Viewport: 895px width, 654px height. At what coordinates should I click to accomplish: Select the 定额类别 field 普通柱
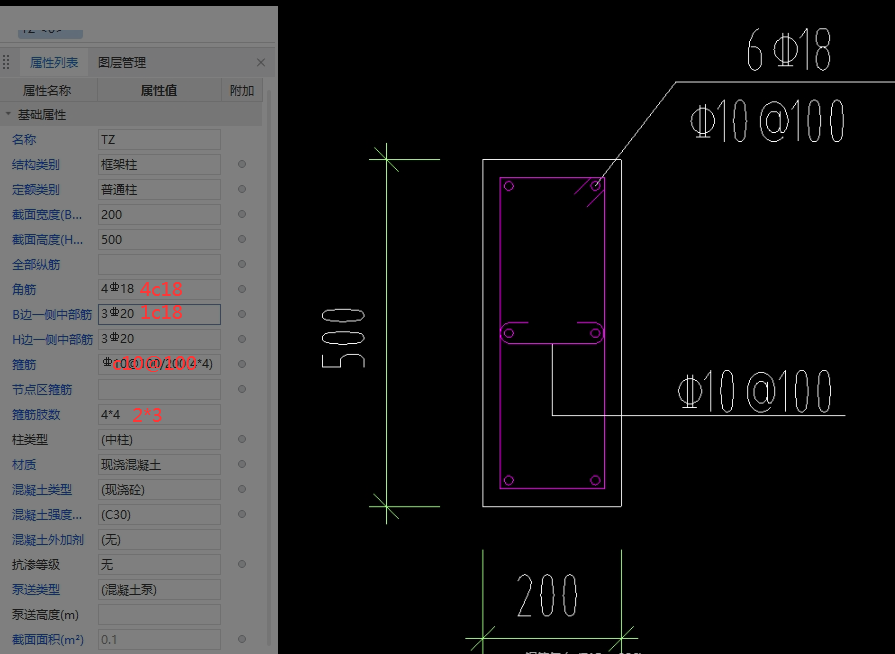pos(159,189)
